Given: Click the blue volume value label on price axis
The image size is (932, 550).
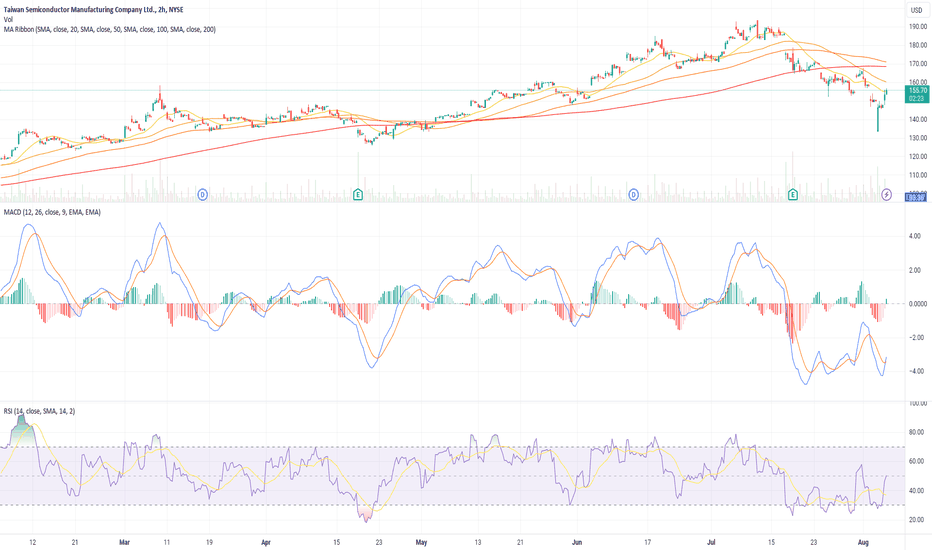Looking at the screenshot, I should click(x=916, y=197).
